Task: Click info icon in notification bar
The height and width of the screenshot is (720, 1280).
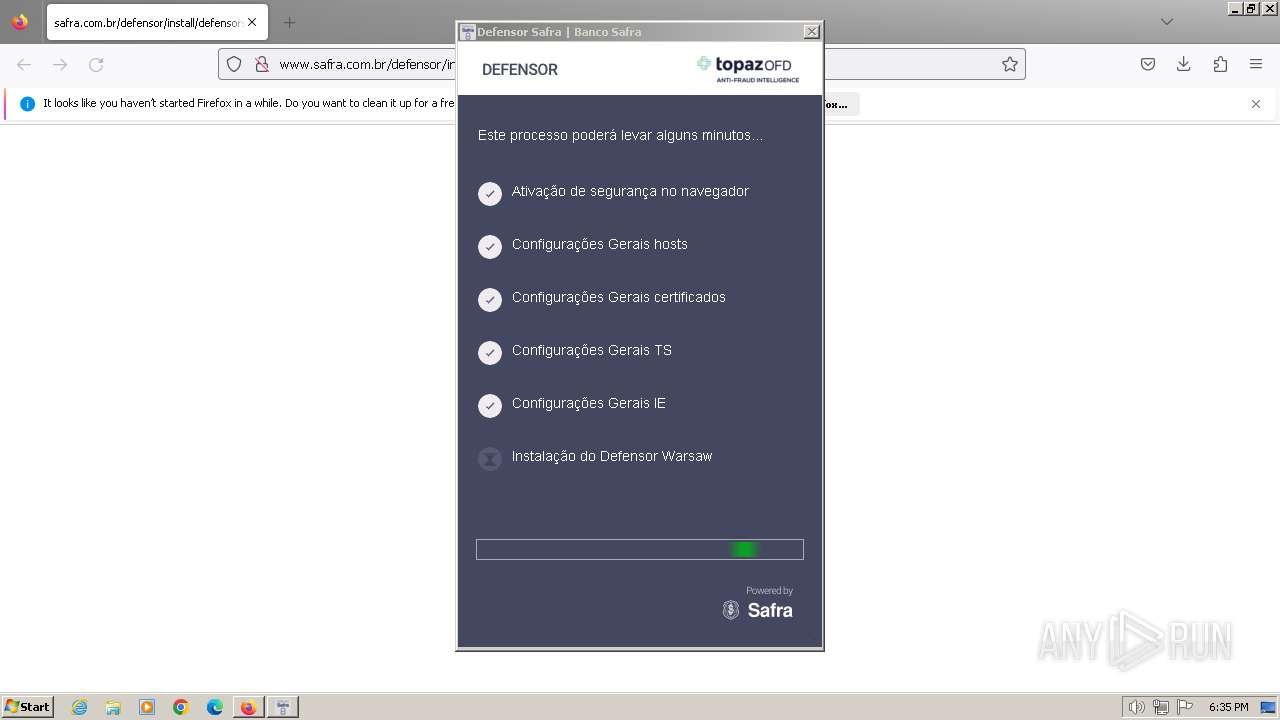Action: click(x=27, y=104)
